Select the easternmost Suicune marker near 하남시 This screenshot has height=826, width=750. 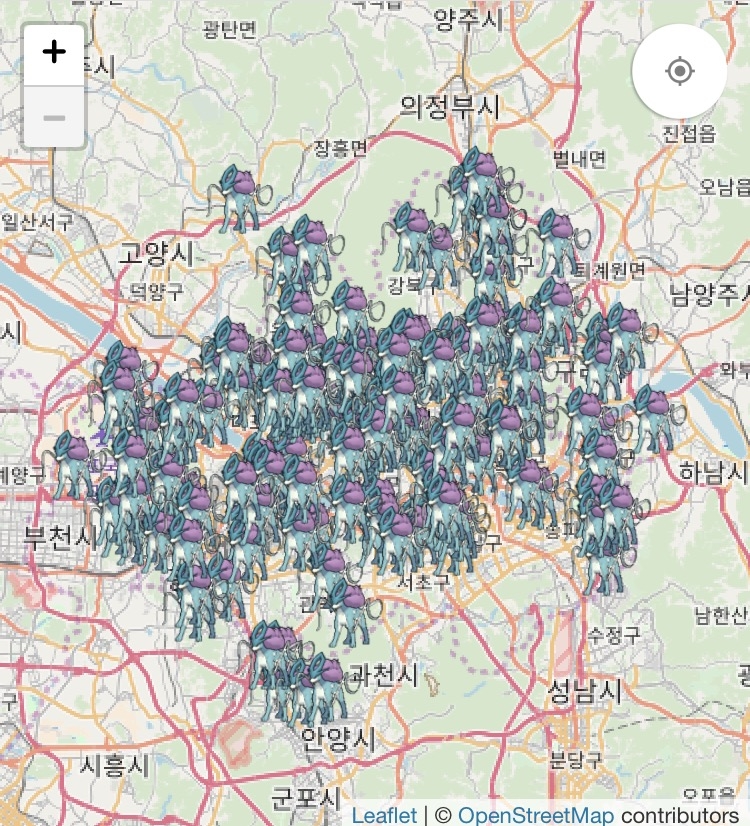point(654,419)
